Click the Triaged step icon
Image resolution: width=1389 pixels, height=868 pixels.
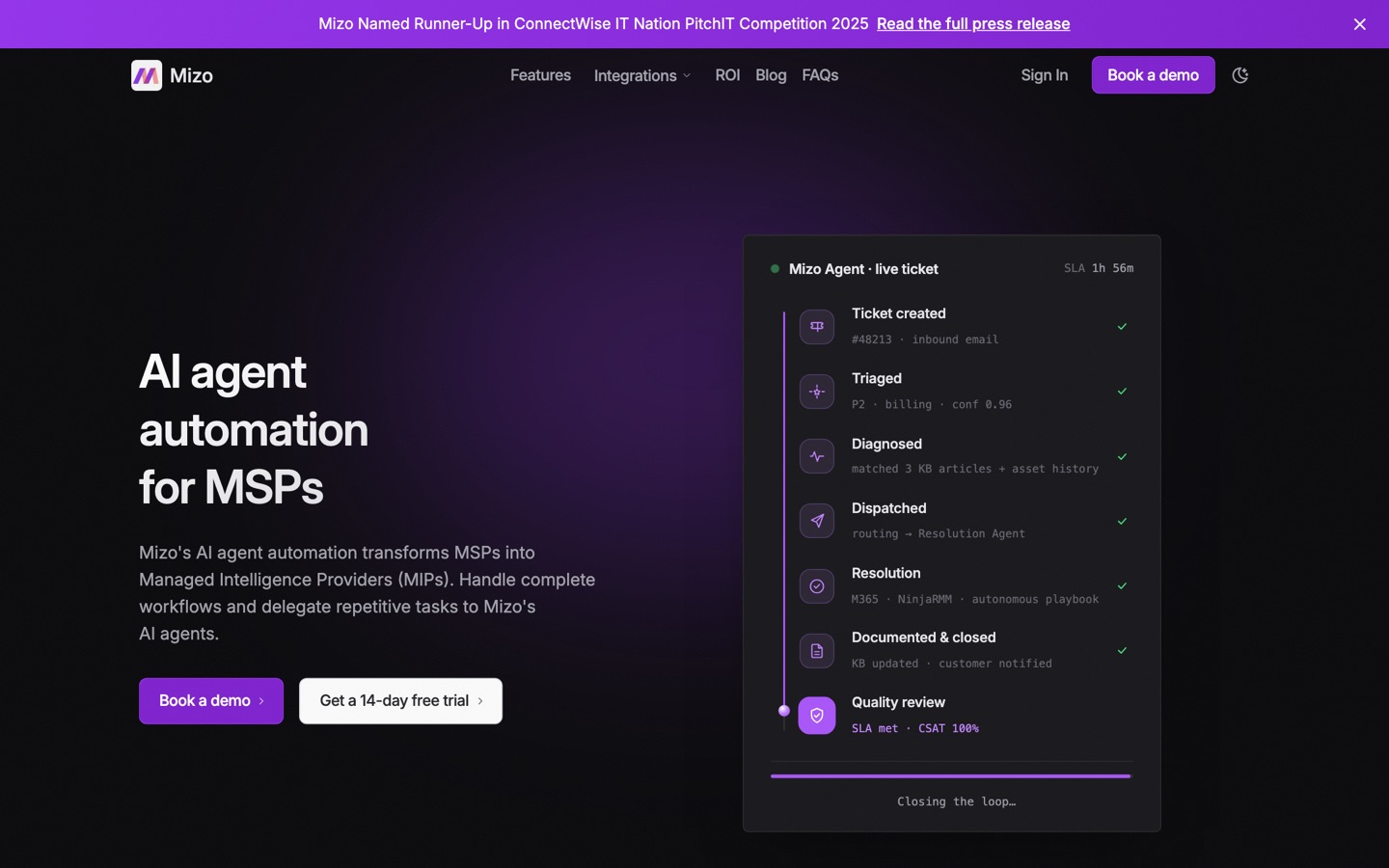point(817,392)
